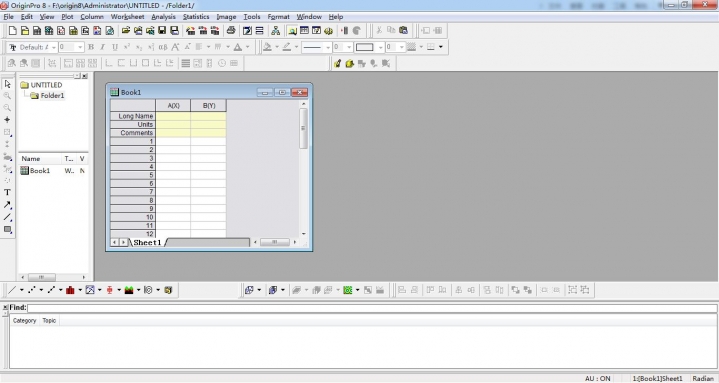Open the font name dropdown
The image size is (719, 383).
(x=54, y=47)
